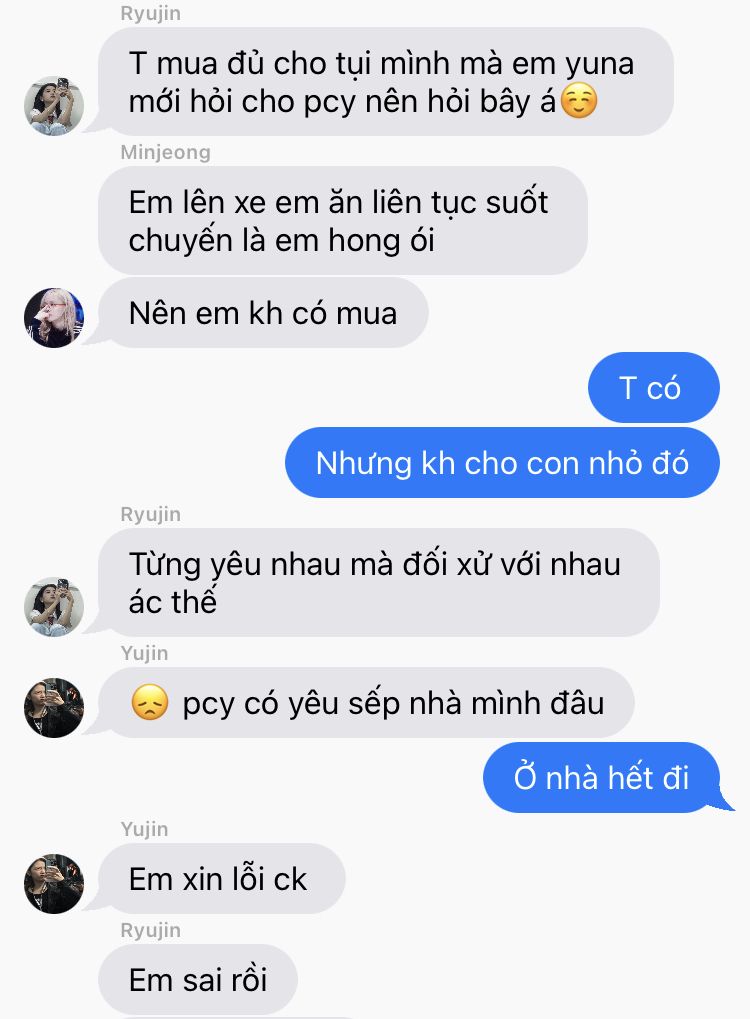Image resolution: width=750 pixels, height=1019 pixels.
Task: Tap the 'Em sai rồi' message bubble
Action: [x=198, y=979]
